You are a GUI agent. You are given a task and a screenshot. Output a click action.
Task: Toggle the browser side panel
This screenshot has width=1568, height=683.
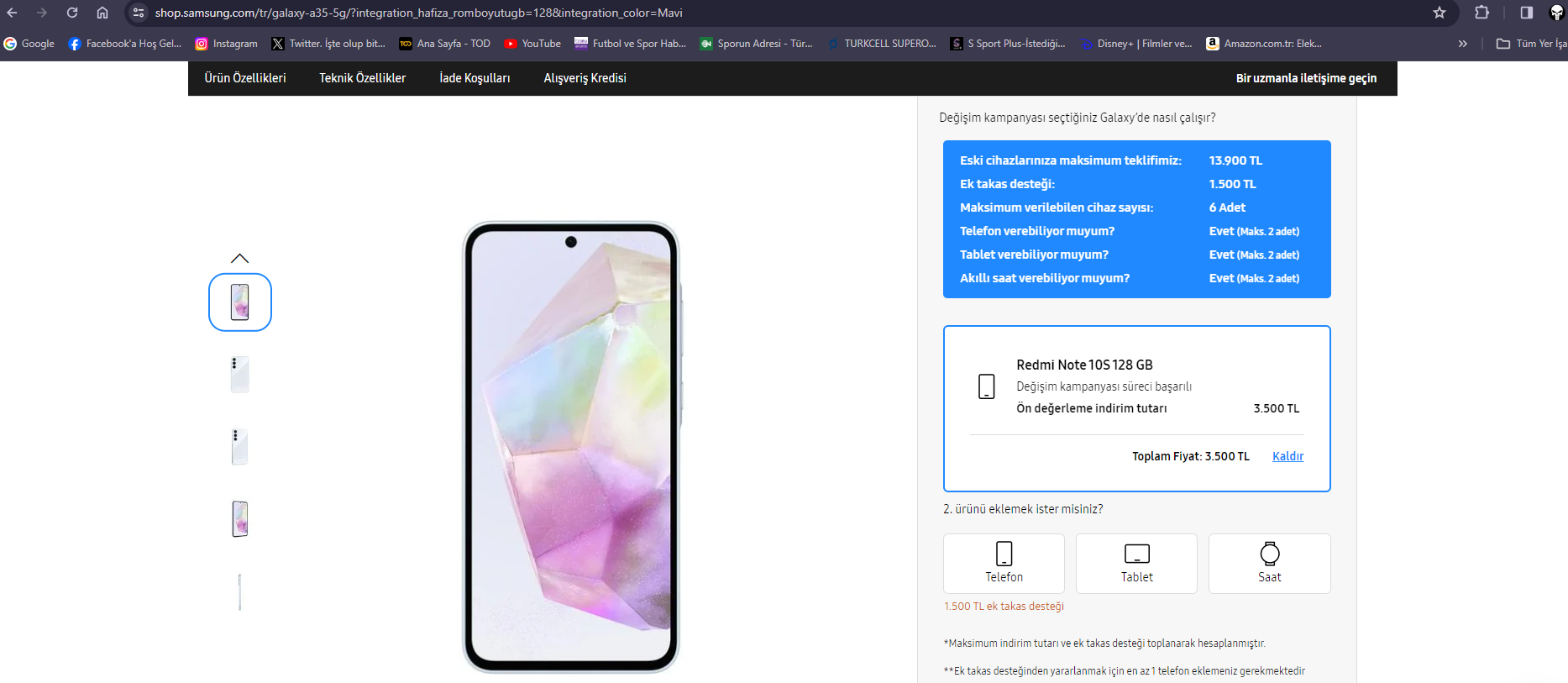point(1527,13)
